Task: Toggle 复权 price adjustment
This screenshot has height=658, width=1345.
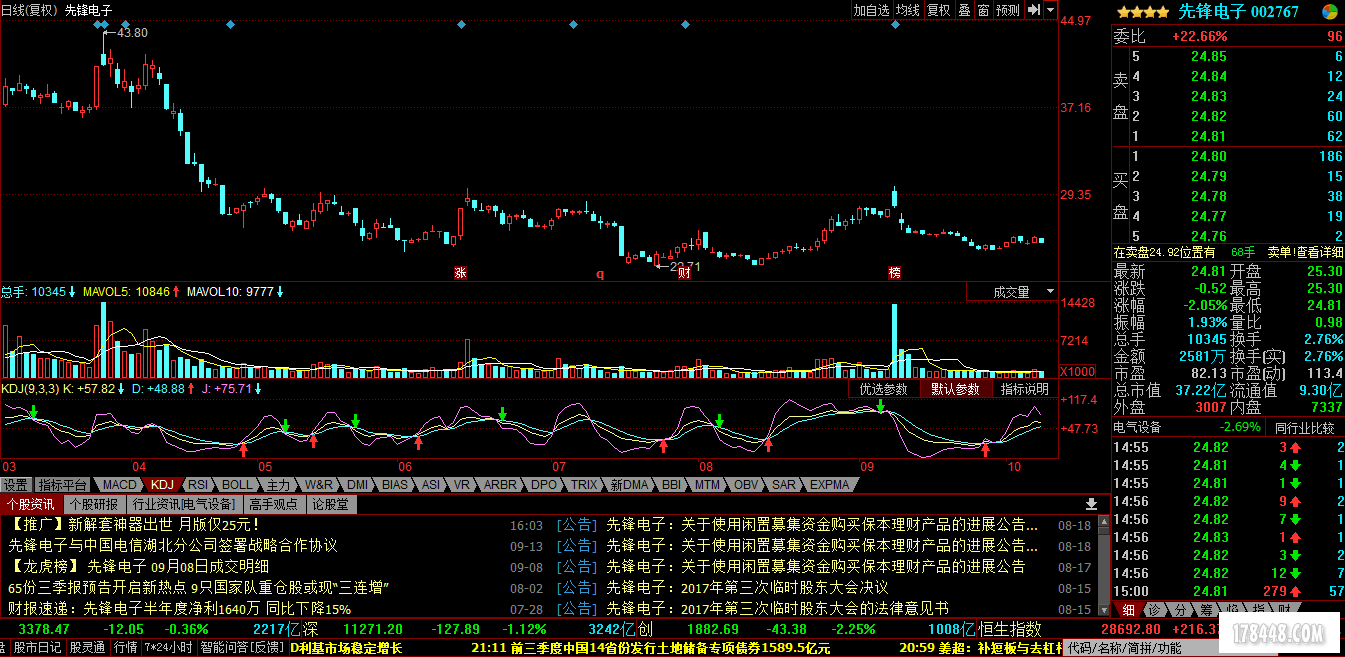Action: click(938, 10)
